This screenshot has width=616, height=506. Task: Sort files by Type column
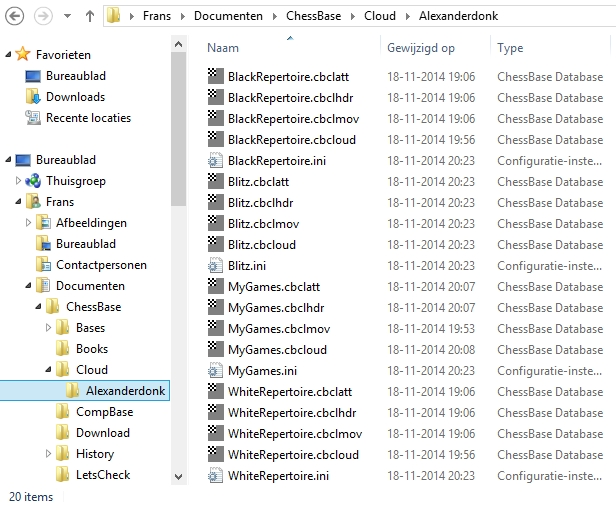510,48
